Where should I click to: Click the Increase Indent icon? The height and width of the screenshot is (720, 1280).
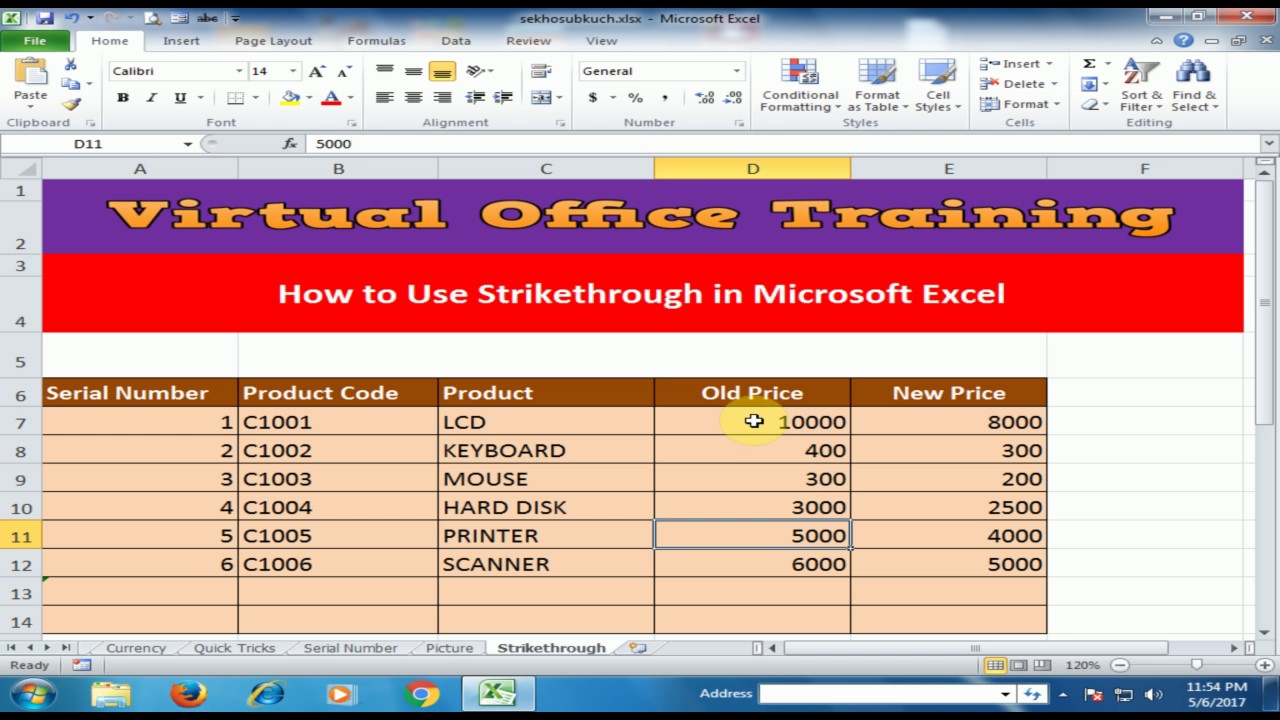click(x=503, y=98)
